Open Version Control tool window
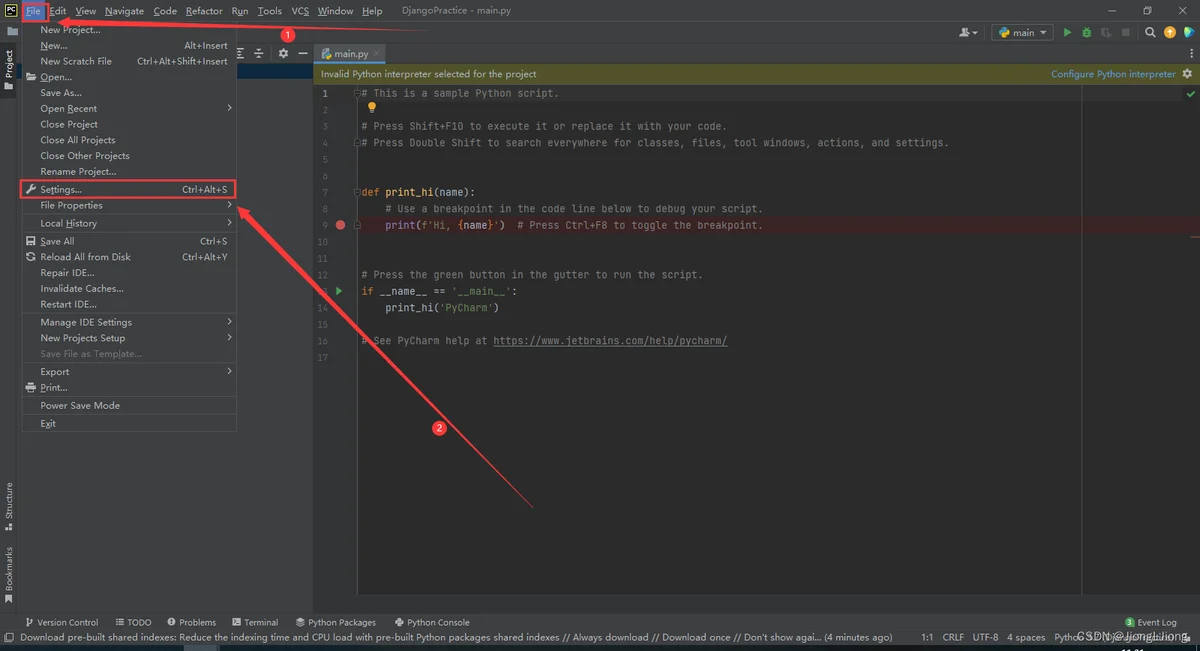Image resolution: width=1200 pixels, height=651 pixels. [x=62, y=622]
